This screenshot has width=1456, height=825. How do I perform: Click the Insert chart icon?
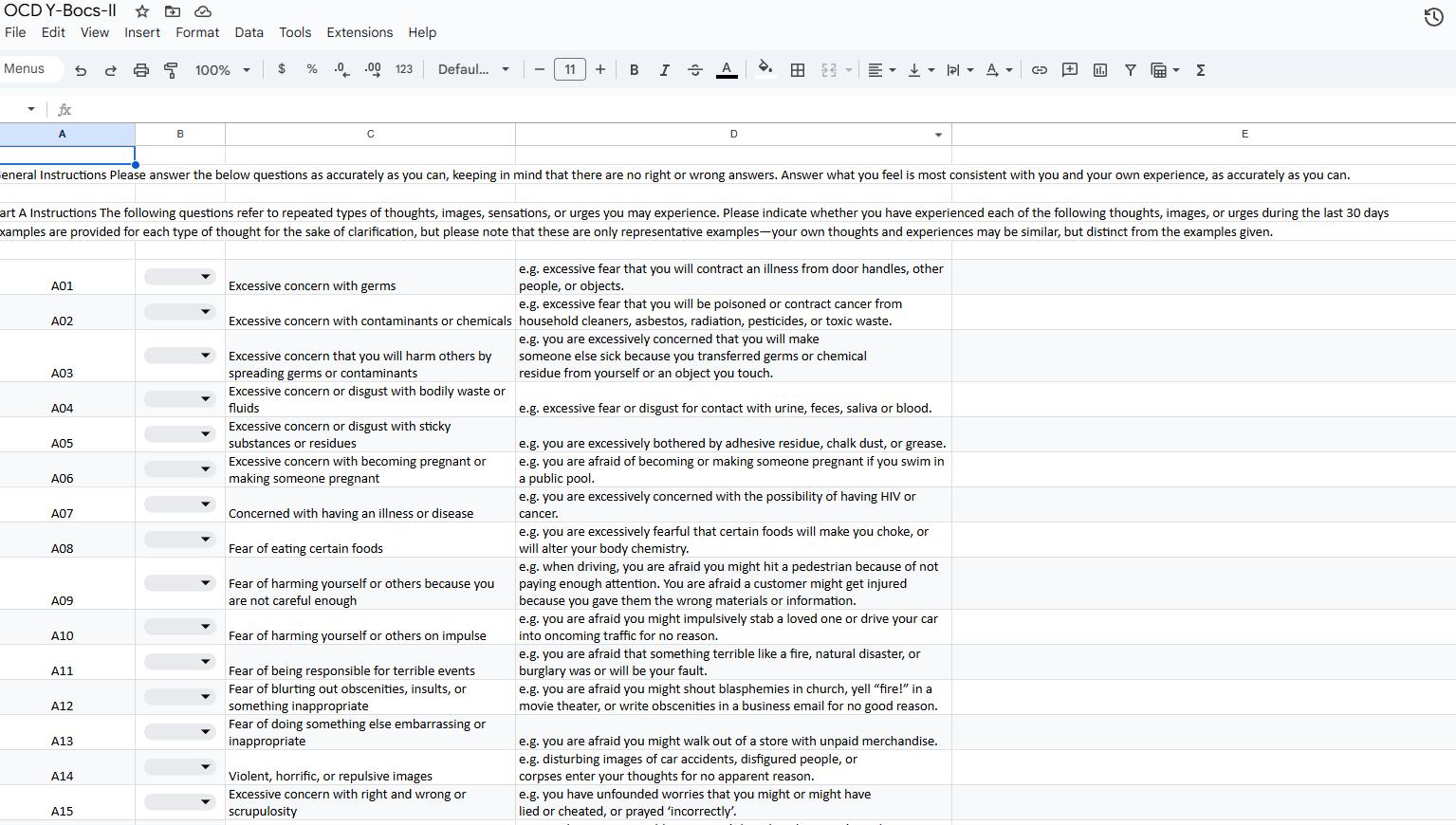(1100, 70)
